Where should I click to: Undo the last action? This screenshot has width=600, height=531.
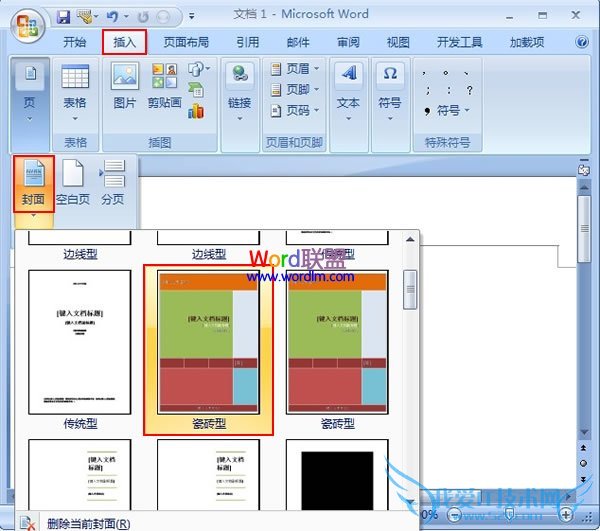point(112,16)
